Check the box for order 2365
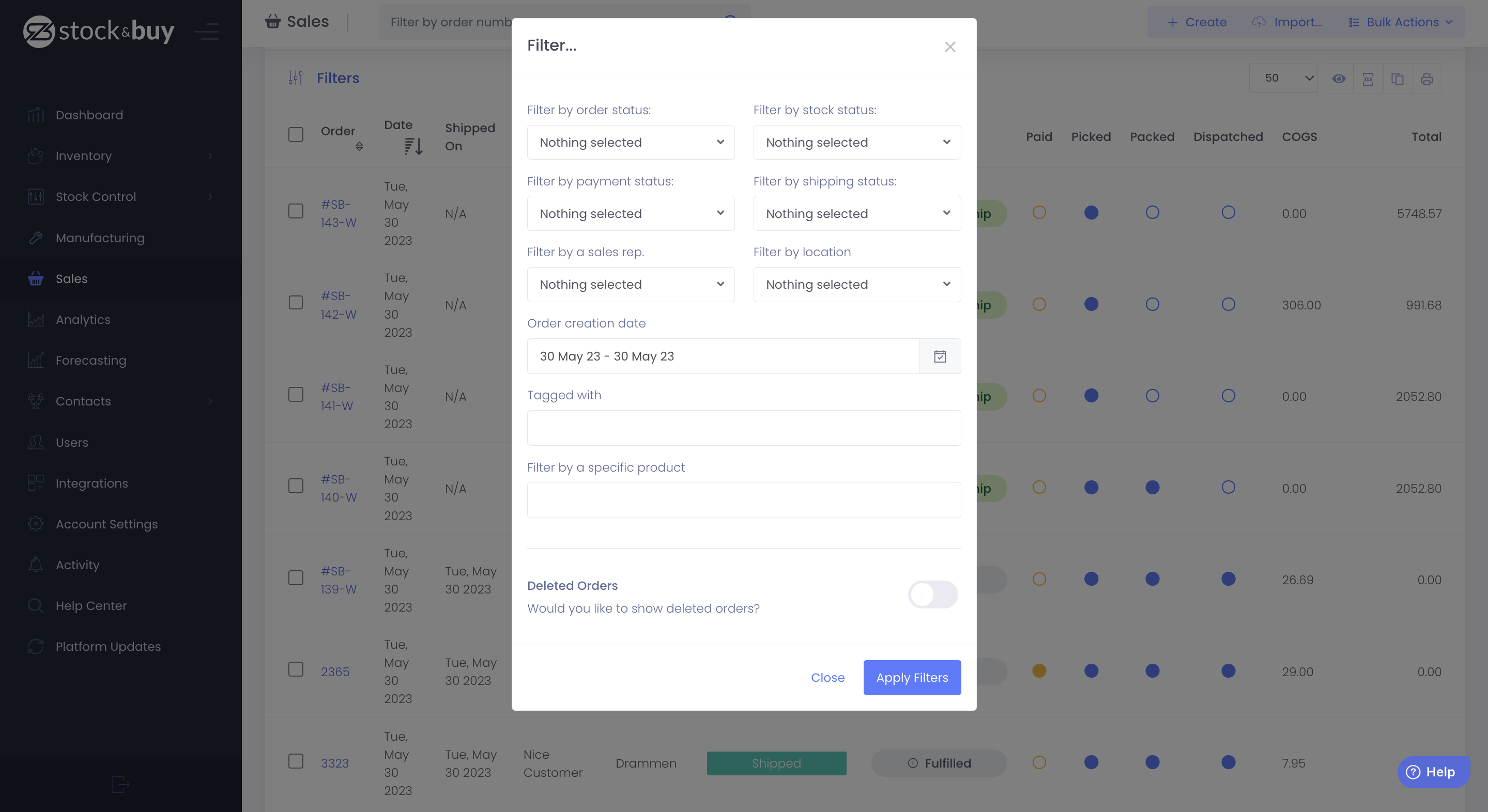 point(296,669)
